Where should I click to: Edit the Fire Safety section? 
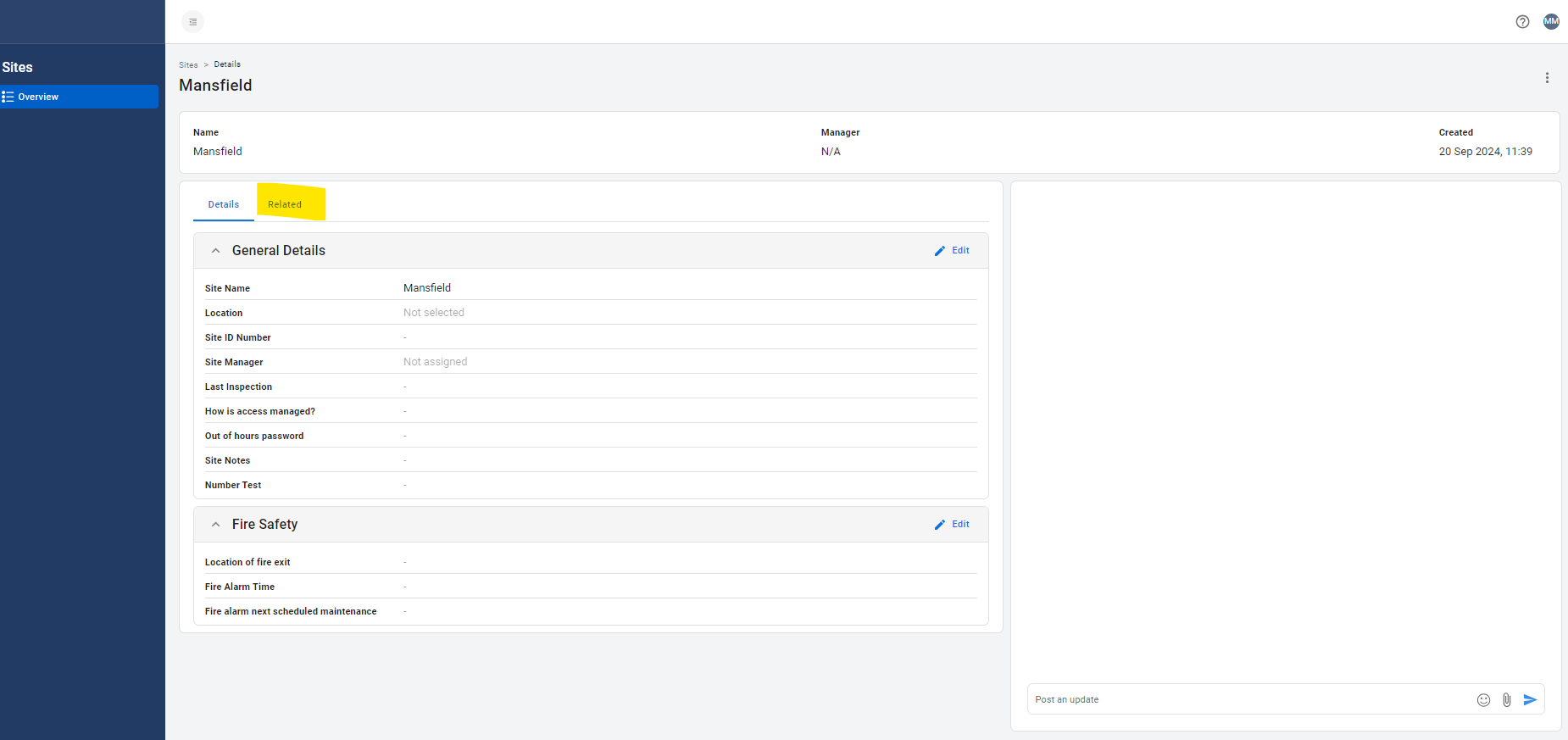(952, 525)
